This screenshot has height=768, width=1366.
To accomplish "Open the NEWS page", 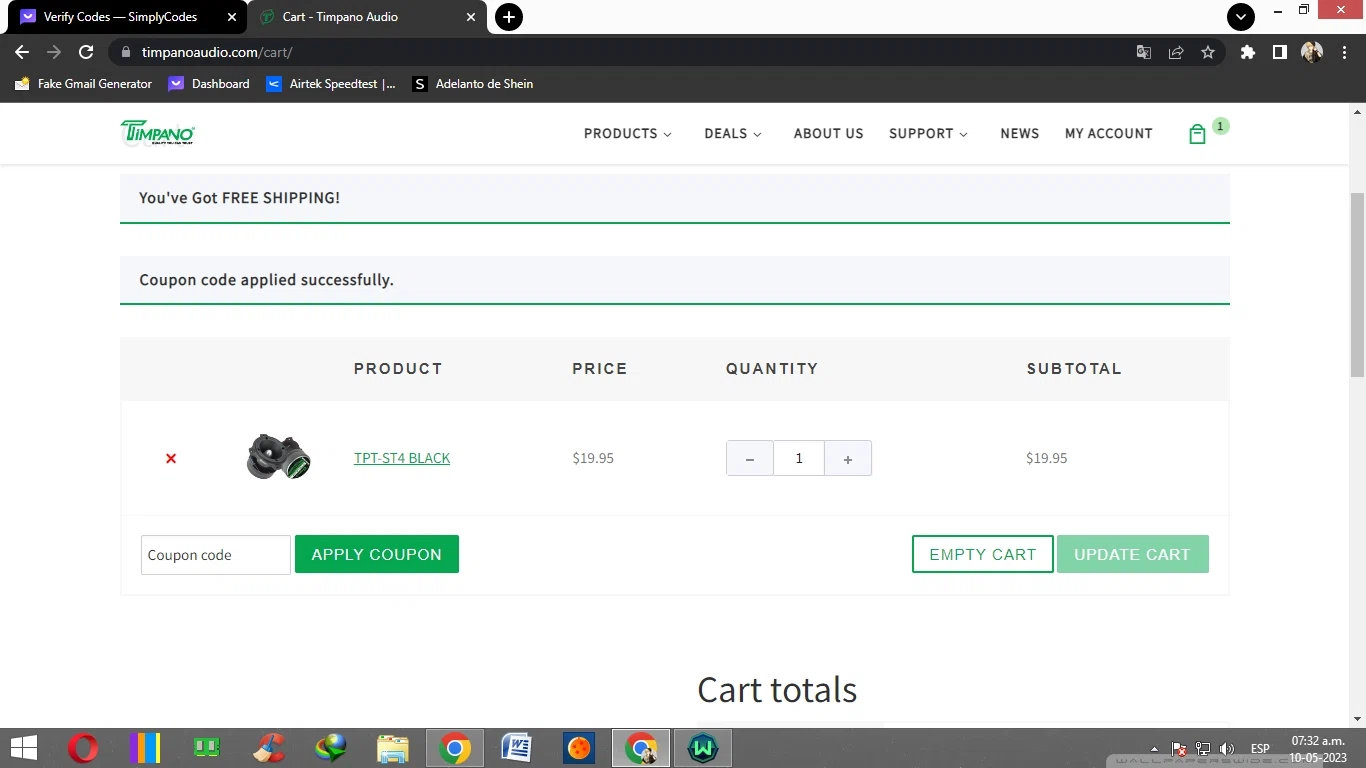I will coord(1020,133).
